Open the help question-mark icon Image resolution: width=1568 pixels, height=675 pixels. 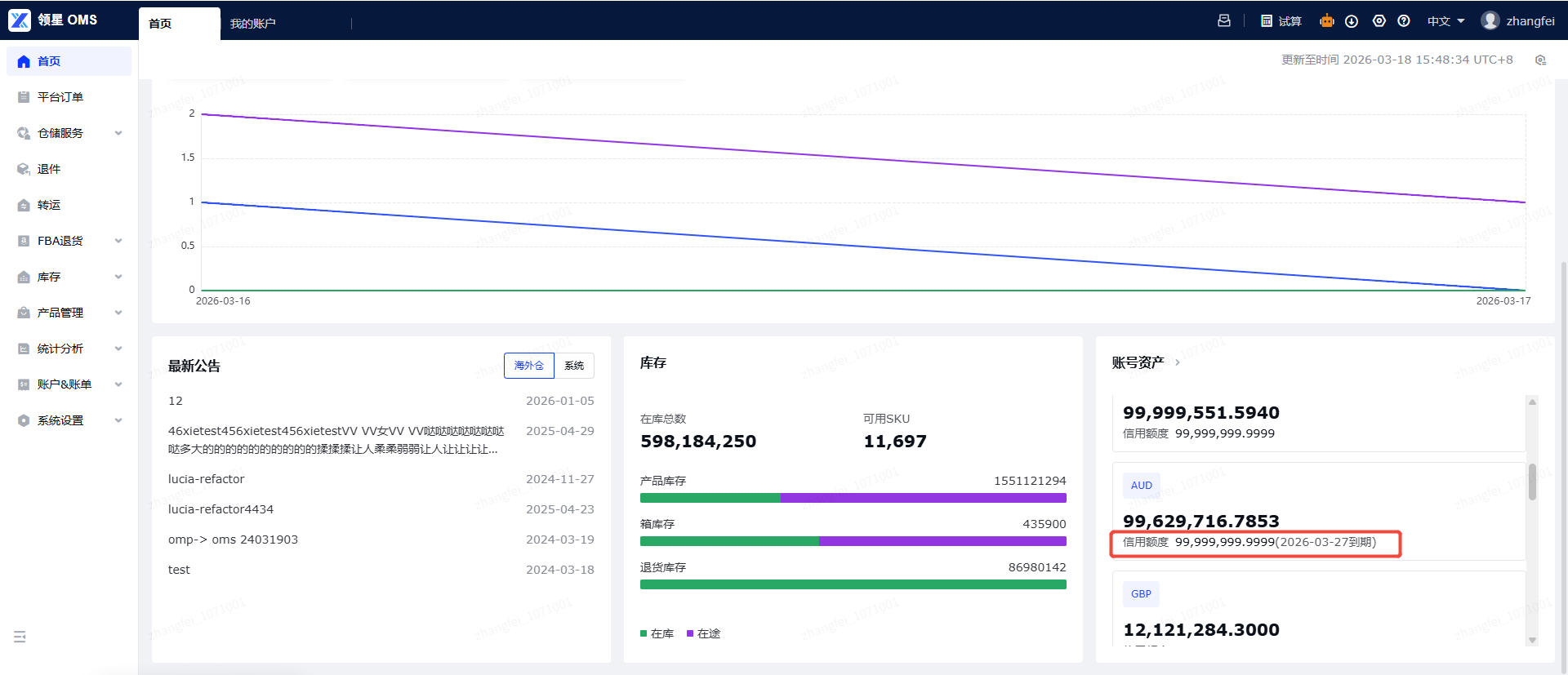[1404, 21]
